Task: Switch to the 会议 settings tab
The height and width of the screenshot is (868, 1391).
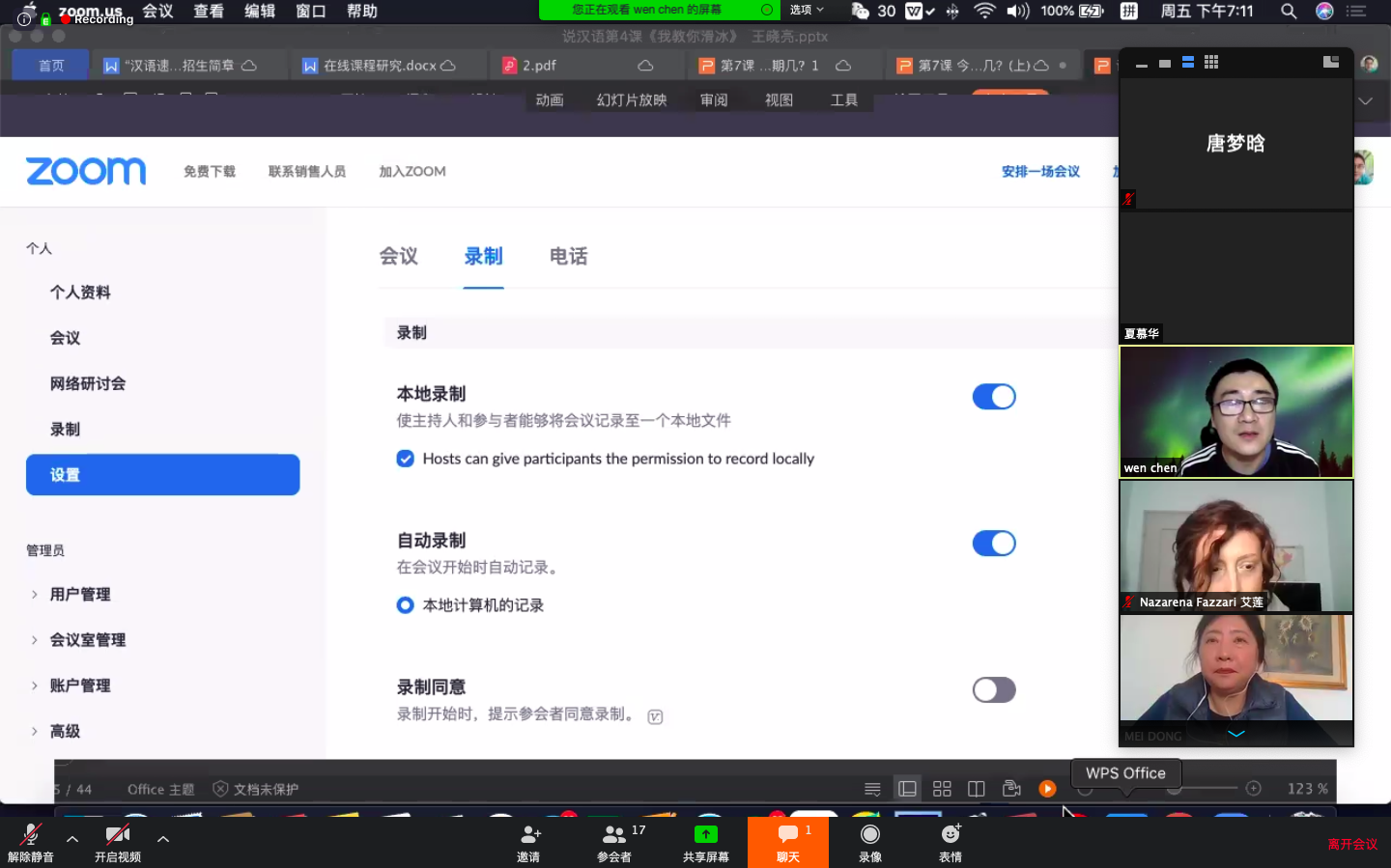Action: pyautogui.click(x=398, y=257)
